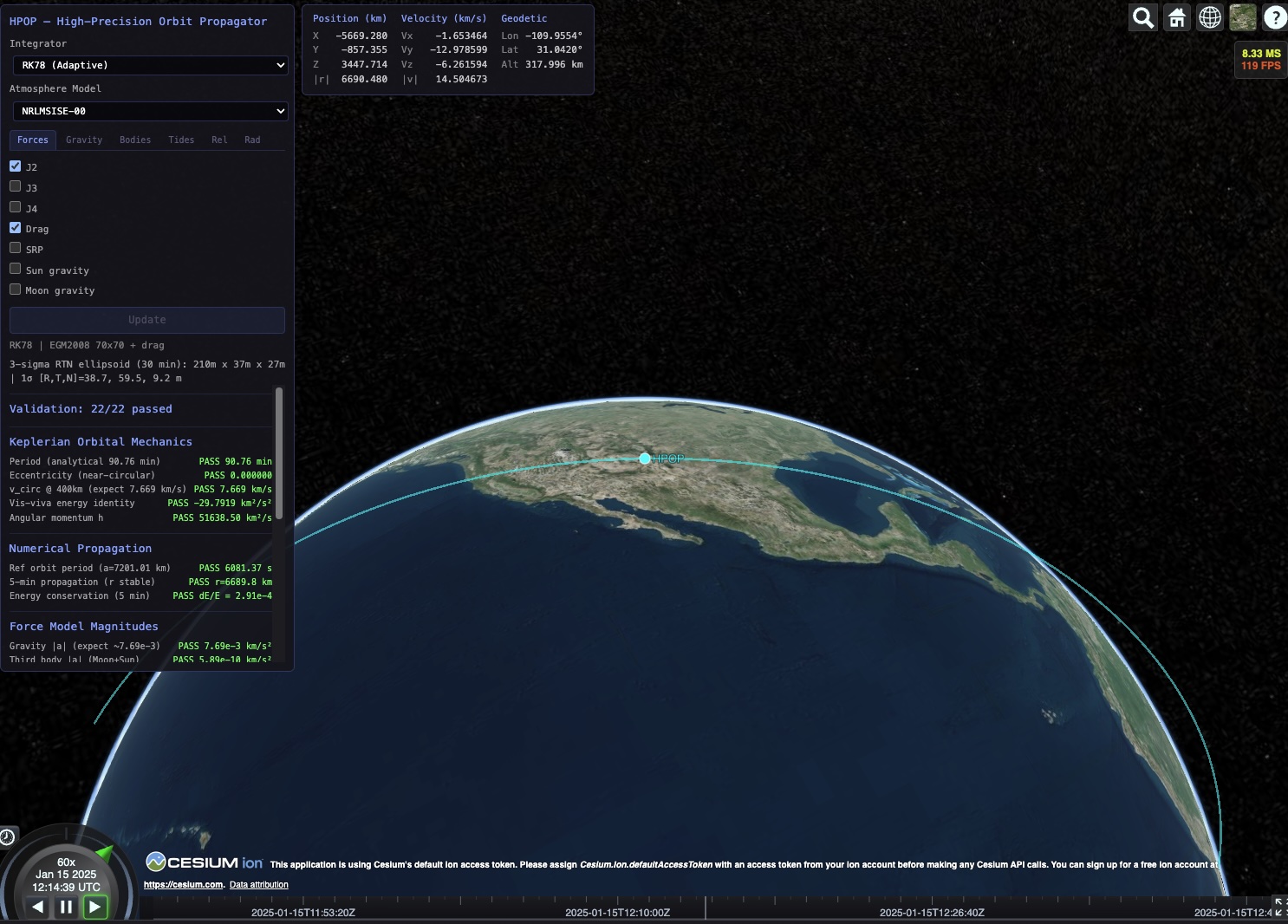The width and height of the screenshot is (1288, 924).
Task: Switch to the Tides tab
Action: click(x=181, y=140)
